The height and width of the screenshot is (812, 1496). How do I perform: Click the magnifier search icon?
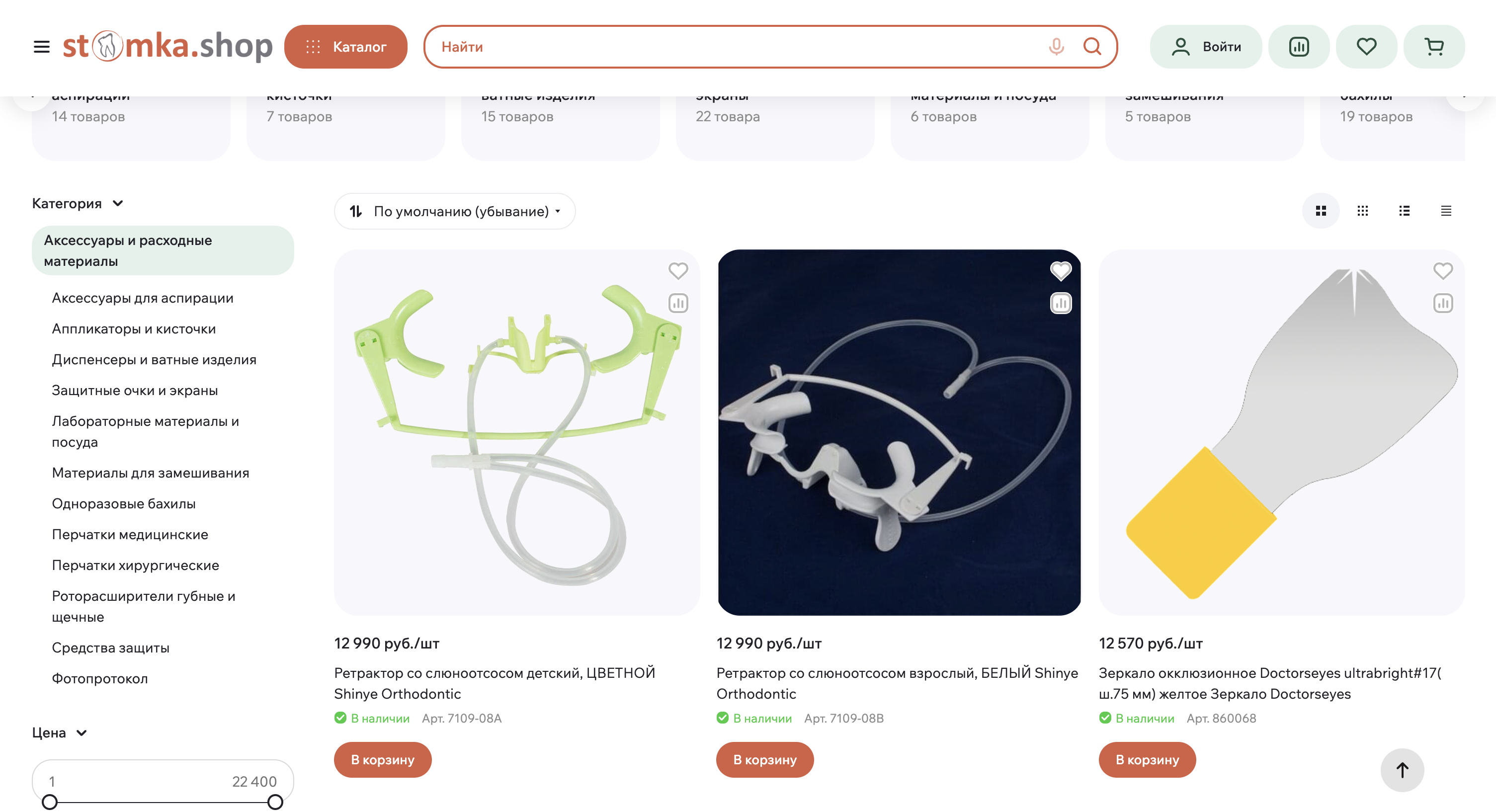click(1092, 47)
